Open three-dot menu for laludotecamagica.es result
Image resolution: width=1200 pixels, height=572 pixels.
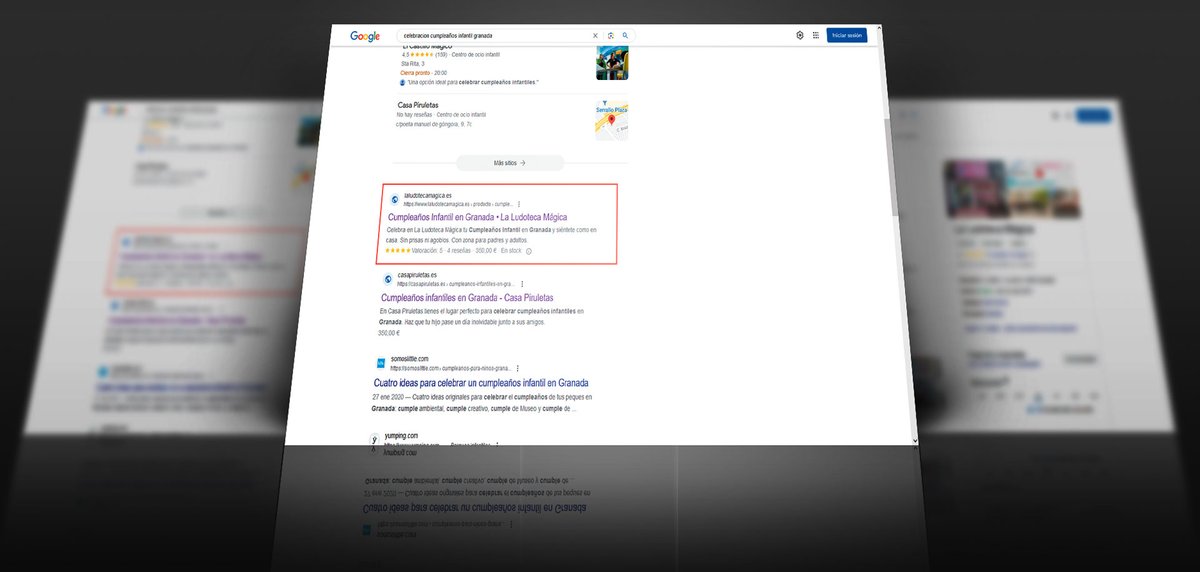[x=518, y=203]
